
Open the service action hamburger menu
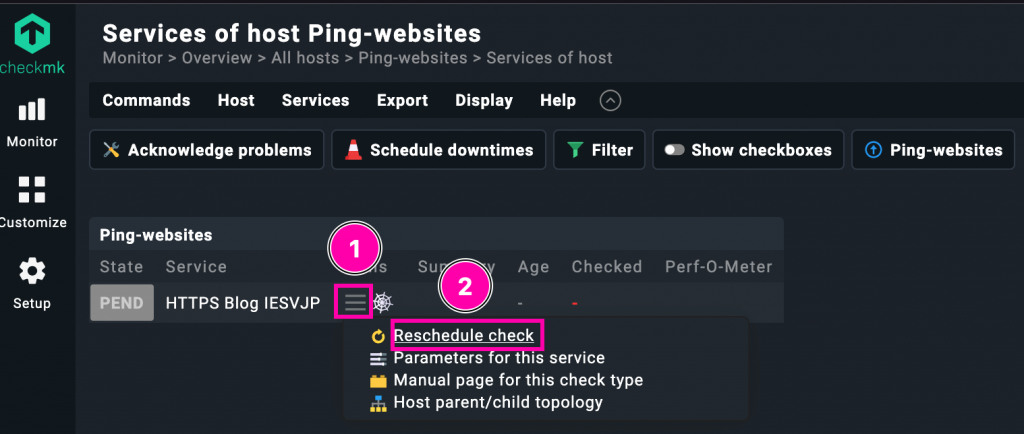[x=355, y=302]
